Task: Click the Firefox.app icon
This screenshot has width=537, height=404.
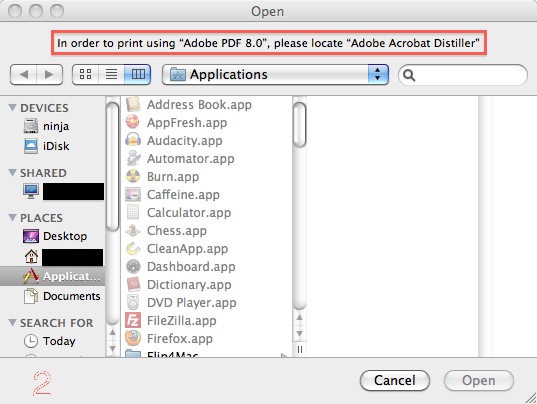Action: (133, 338)
